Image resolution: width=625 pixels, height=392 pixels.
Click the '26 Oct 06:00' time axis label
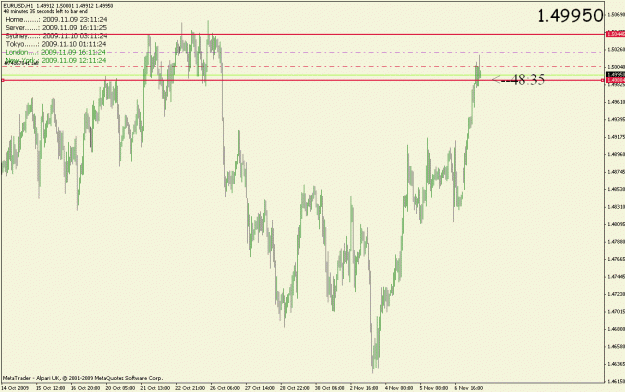[225, 388]
